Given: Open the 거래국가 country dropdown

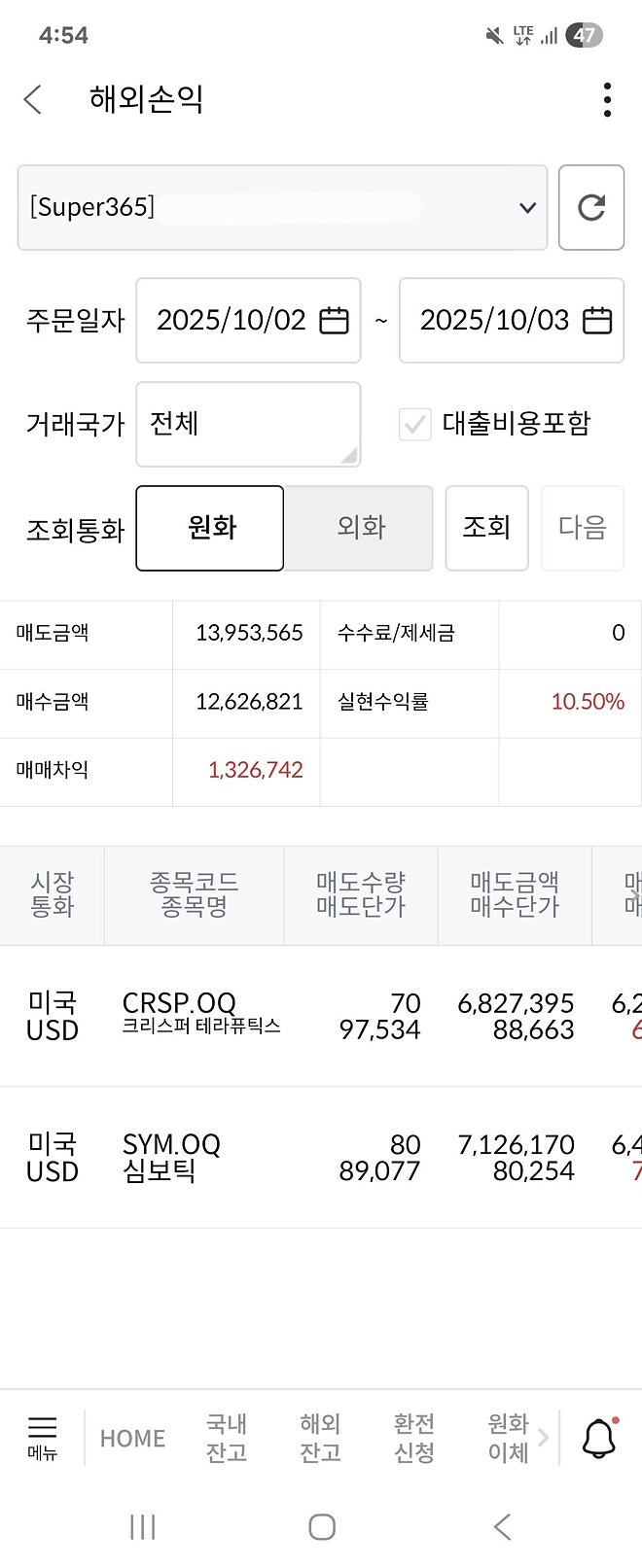Looking at the screenshot, I should coord(248,424).
